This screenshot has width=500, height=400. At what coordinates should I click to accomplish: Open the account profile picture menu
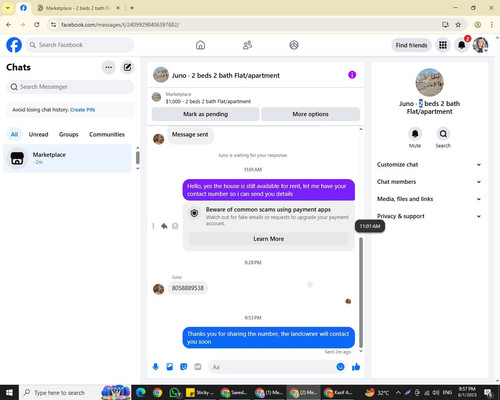tap(480, 45)
